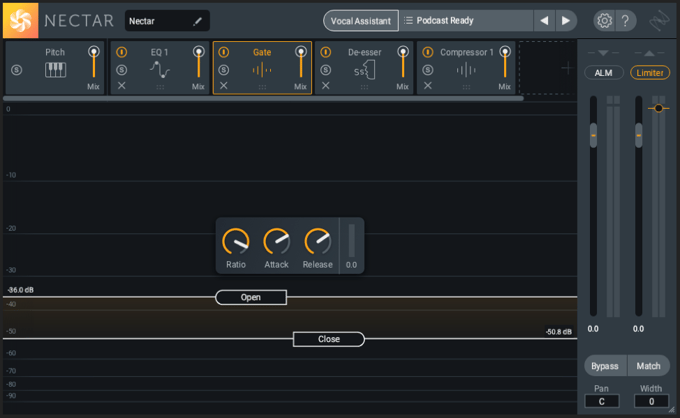Viewport: 680px width, 418px height.
Task: Click the EQ 1 Mix slider
Action: pyautogui.click(x=199, y=62)
